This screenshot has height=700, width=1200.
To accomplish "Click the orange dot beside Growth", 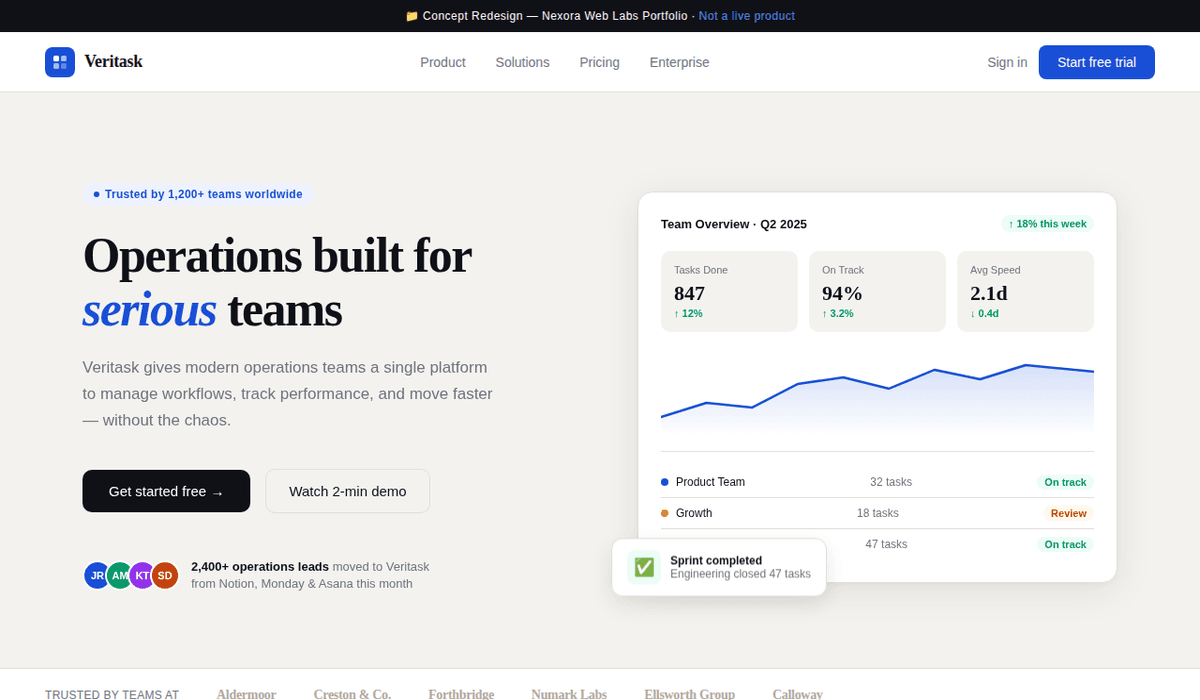I will [665, 513].
